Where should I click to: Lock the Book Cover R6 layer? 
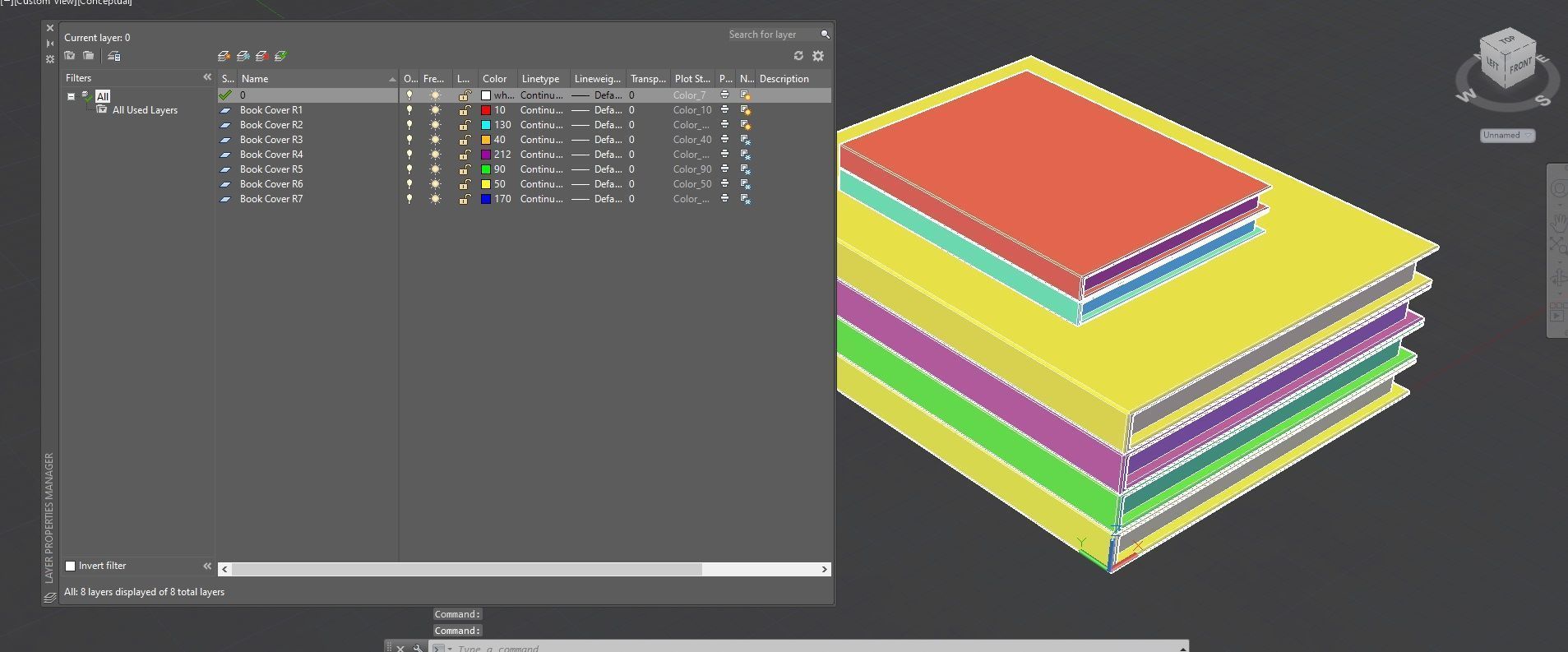pos(465,184)
